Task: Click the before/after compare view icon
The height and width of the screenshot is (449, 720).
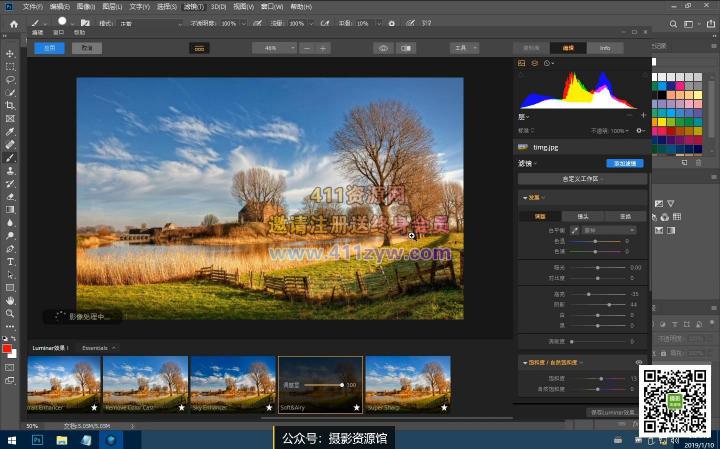Action: (x=407, y=48)
